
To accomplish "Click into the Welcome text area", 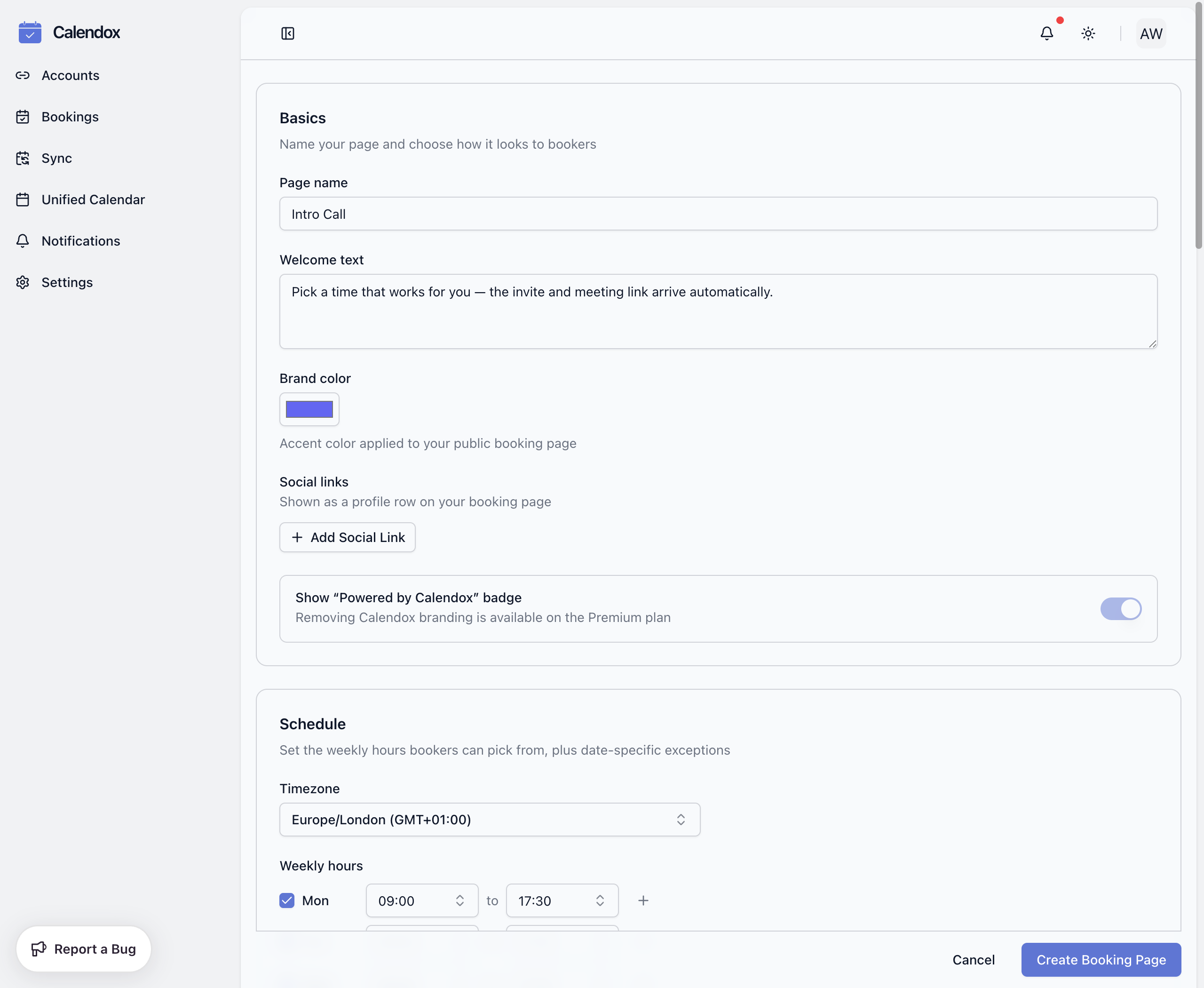I will coord(718,311).
